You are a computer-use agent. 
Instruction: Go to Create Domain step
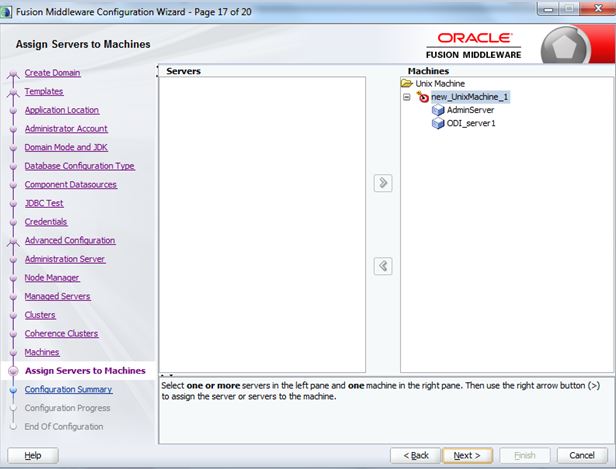point(52,73)
